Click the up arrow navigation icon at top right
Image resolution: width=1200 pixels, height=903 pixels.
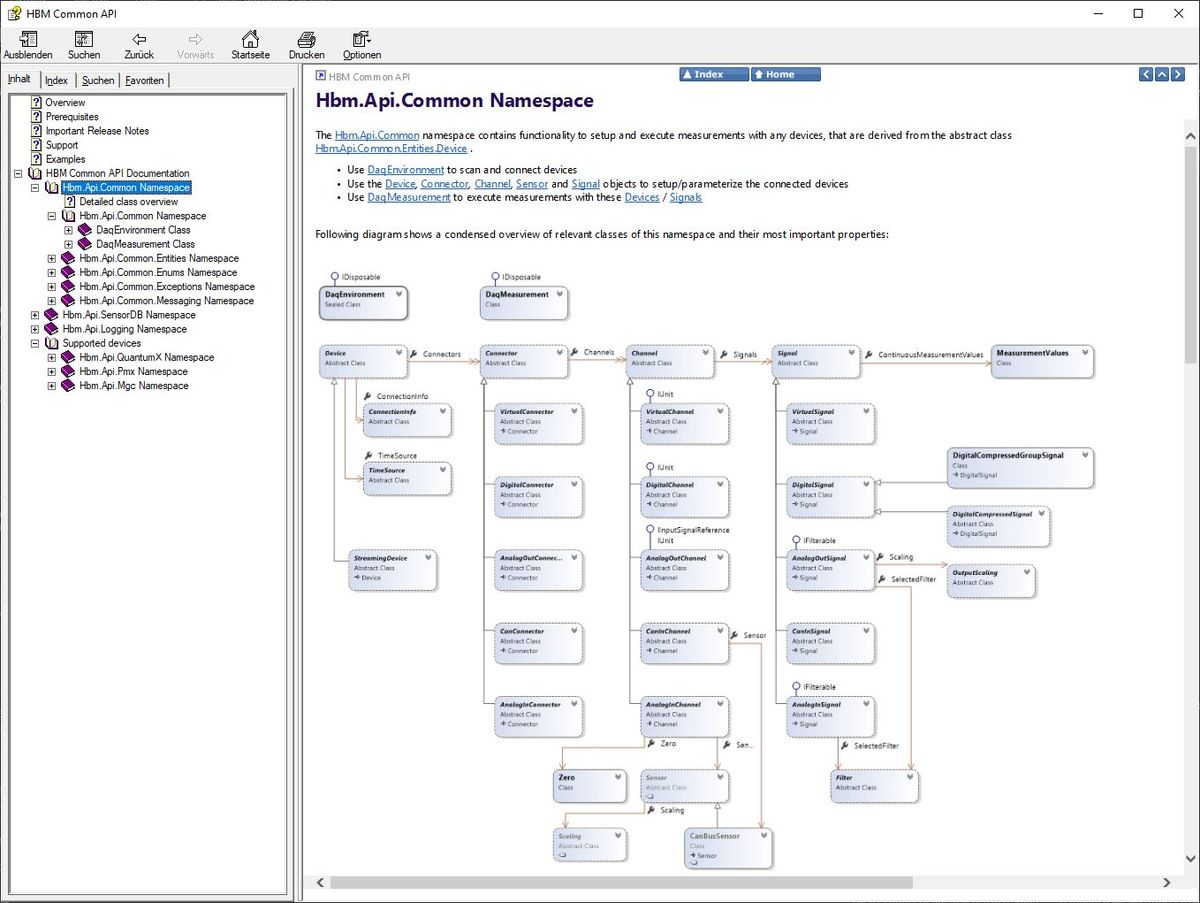(1162, 74)
